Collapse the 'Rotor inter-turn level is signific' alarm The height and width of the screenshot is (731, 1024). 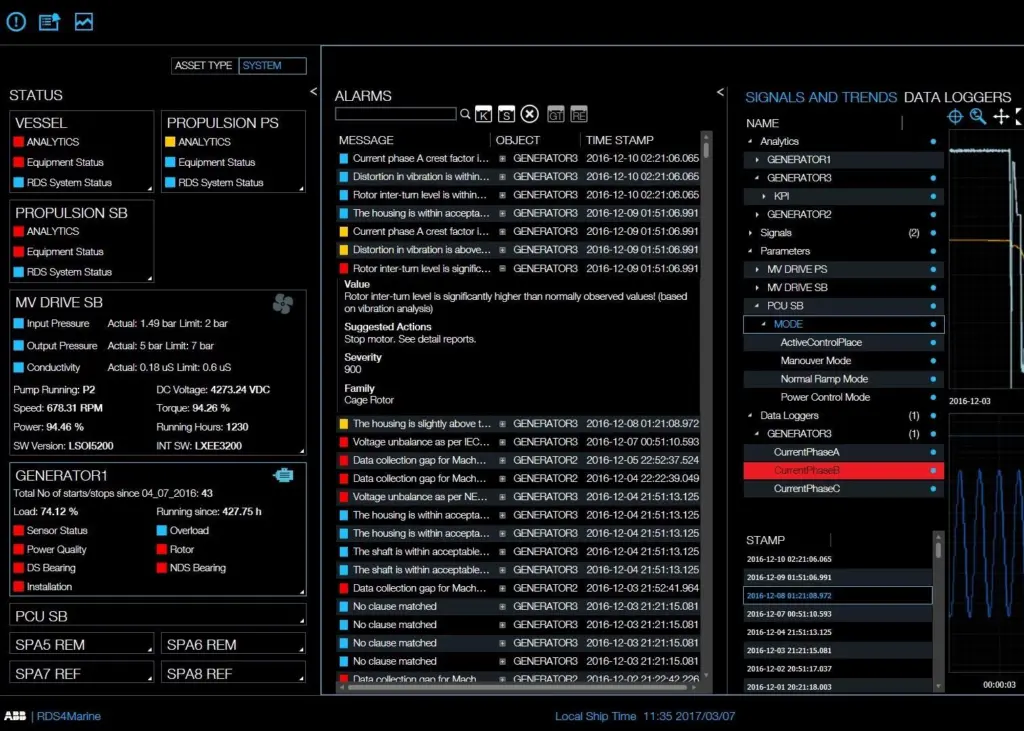(x=502, y=268)
